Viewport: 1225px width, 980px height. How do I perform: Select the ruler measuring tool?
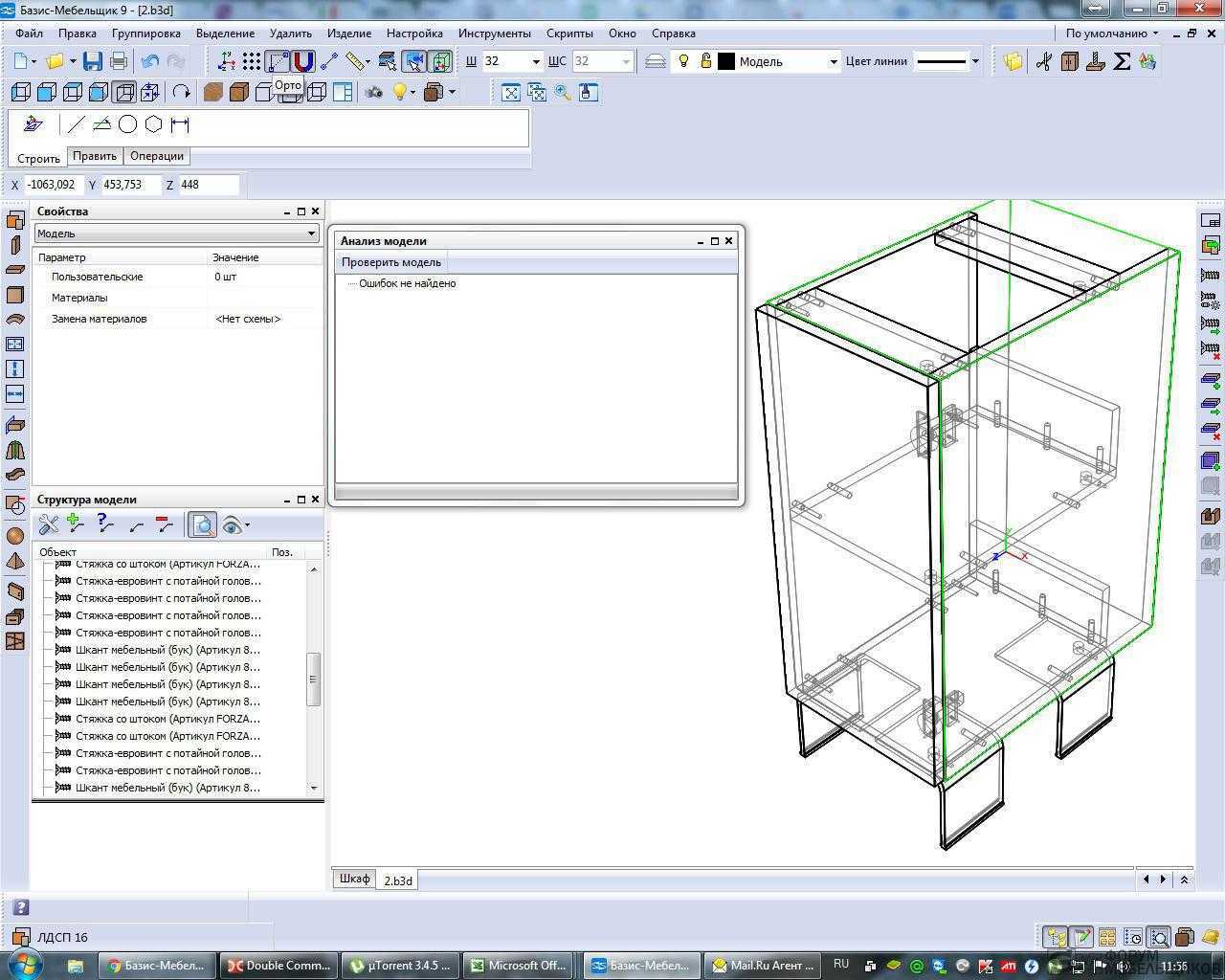tap(357, 61)
